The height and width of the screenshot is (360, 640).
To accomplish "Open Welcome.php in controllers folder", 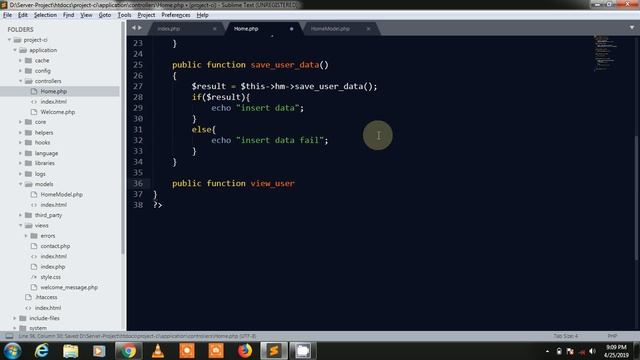I will coord(58,112).
